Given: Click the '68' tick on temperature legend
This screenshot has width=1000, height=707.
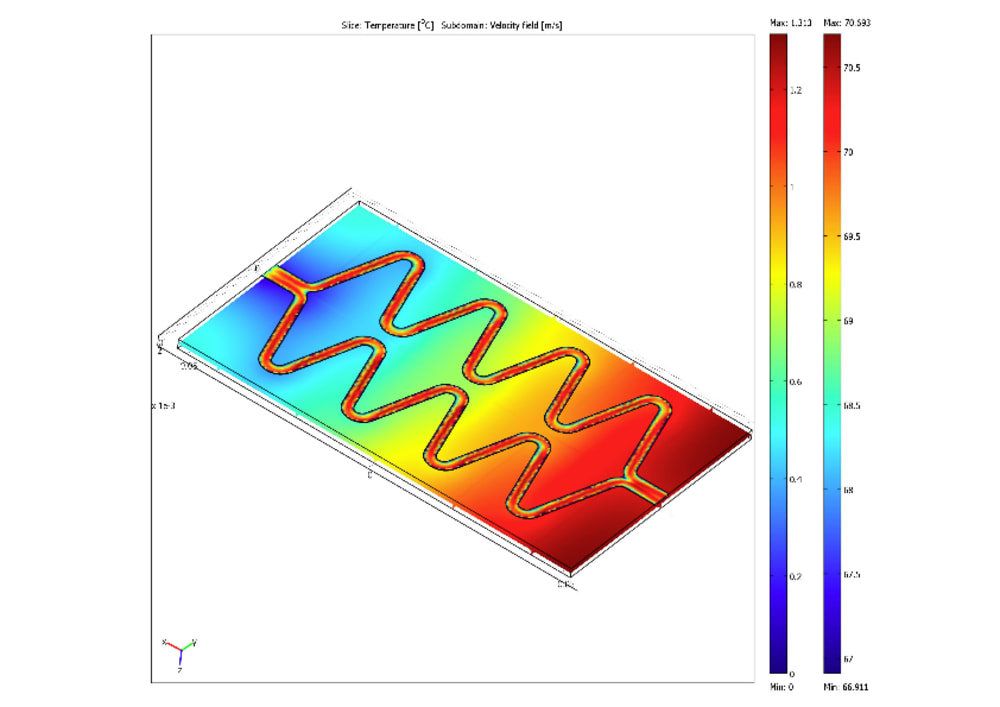Looking at the screenshot, I should (x=848, y=490).
